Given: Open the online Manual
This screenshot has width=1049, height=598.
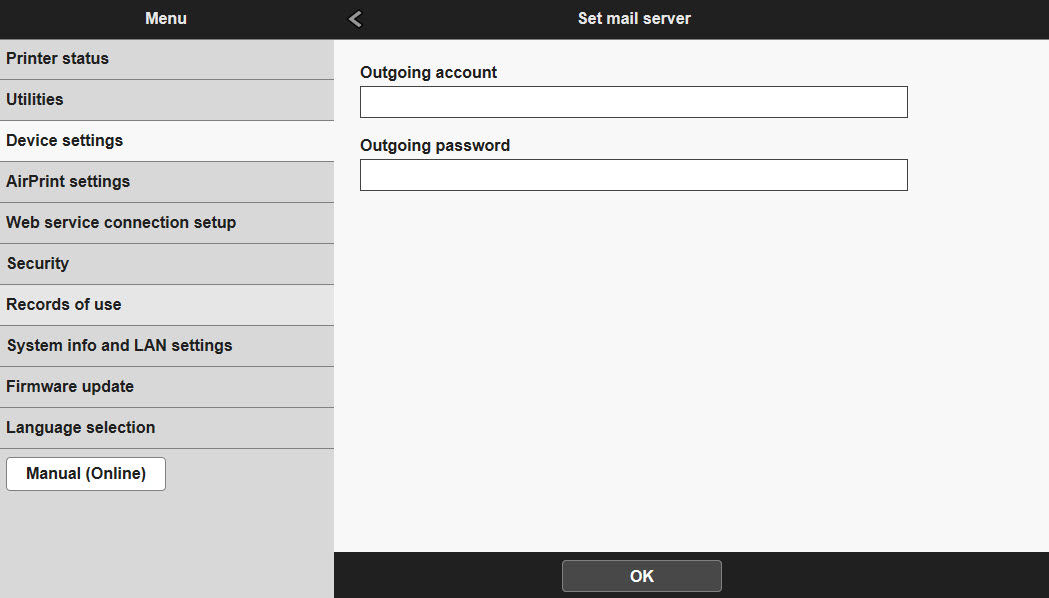Looking at the screenshot, I should tap(85, 473).
